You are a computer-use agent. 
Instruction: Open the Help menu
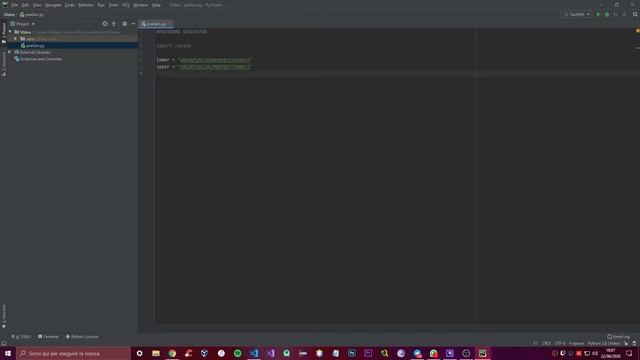156,5
